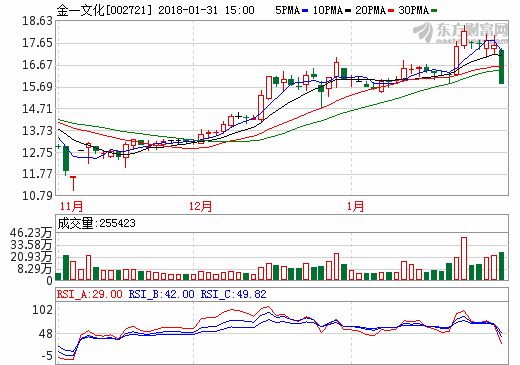The image size is (520, 365).
Task: Click the black 10PMA legend swatch
Action: pyautogui.click(x=348, y=11)
